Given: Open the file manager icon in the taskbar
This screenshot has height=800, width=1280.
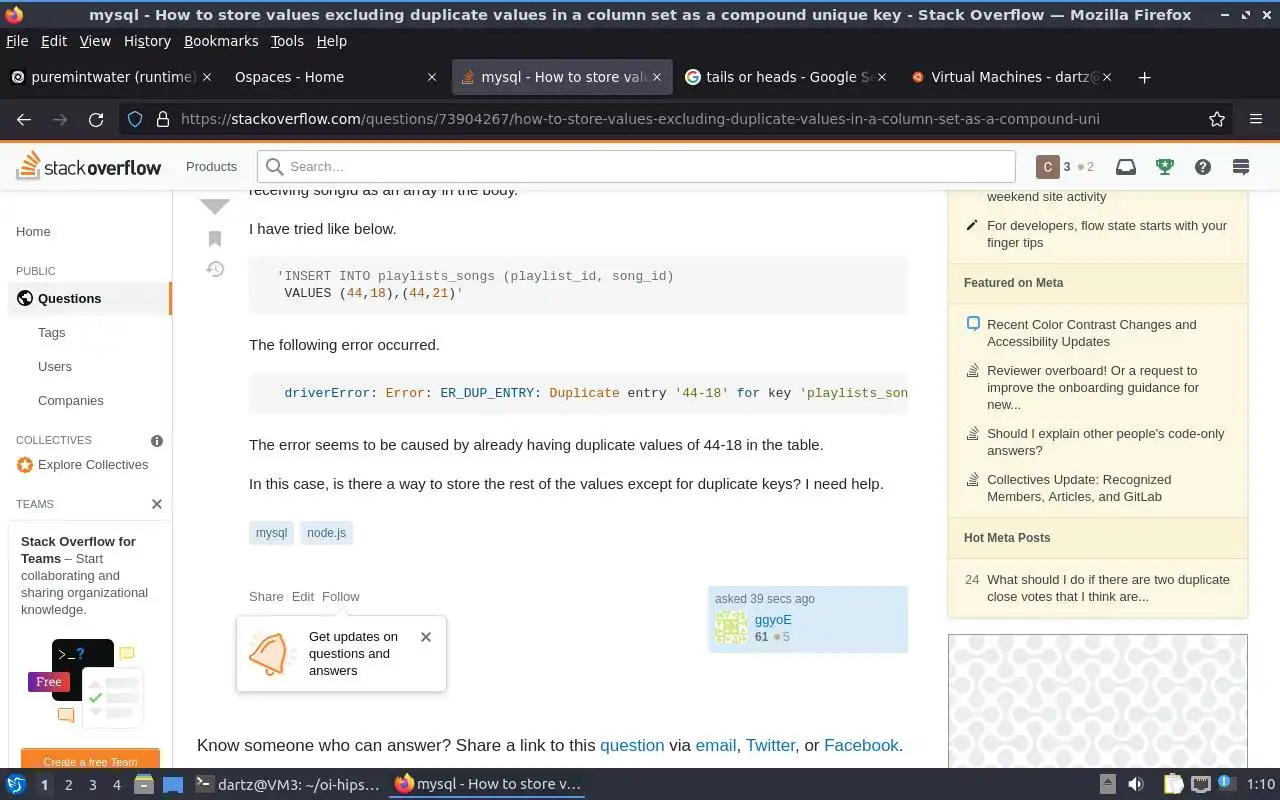Looking at the screenshot, I should (143, 784).
